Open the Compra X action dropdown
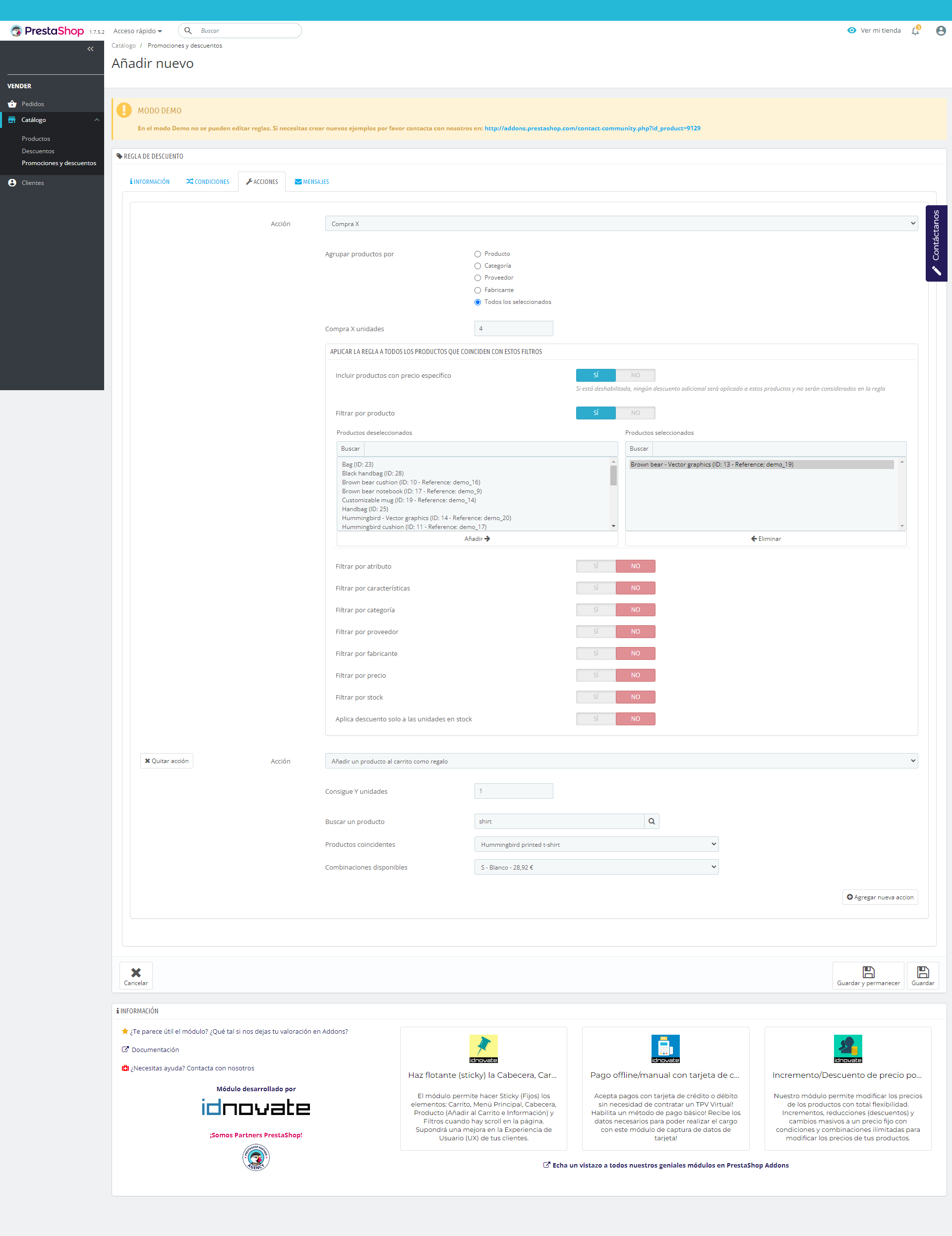Viewport: 952px width, 1236px height. coord(621,224)
